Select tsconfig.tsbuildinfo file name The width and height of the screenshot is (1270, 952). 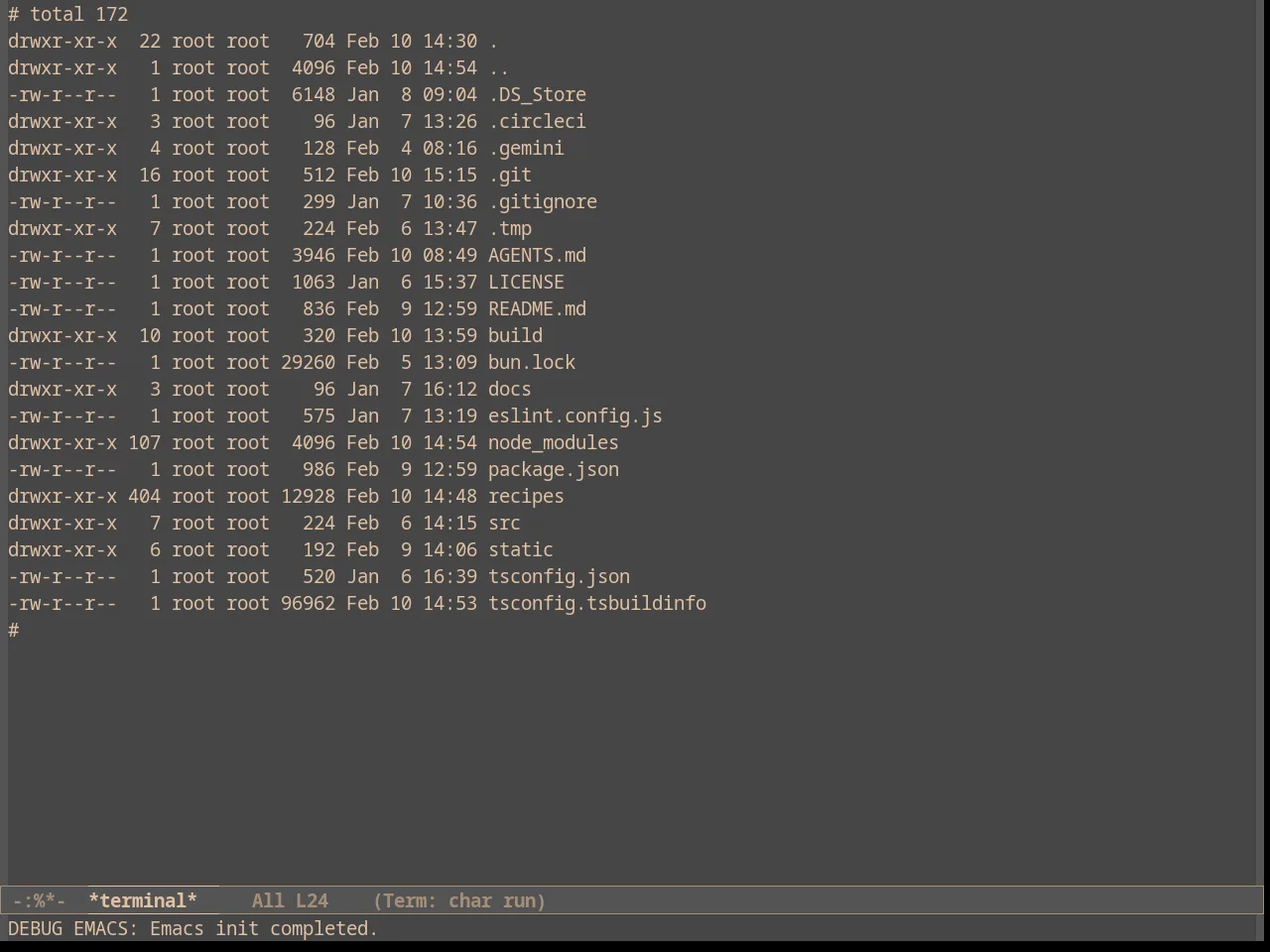click(x=597, y=603)
